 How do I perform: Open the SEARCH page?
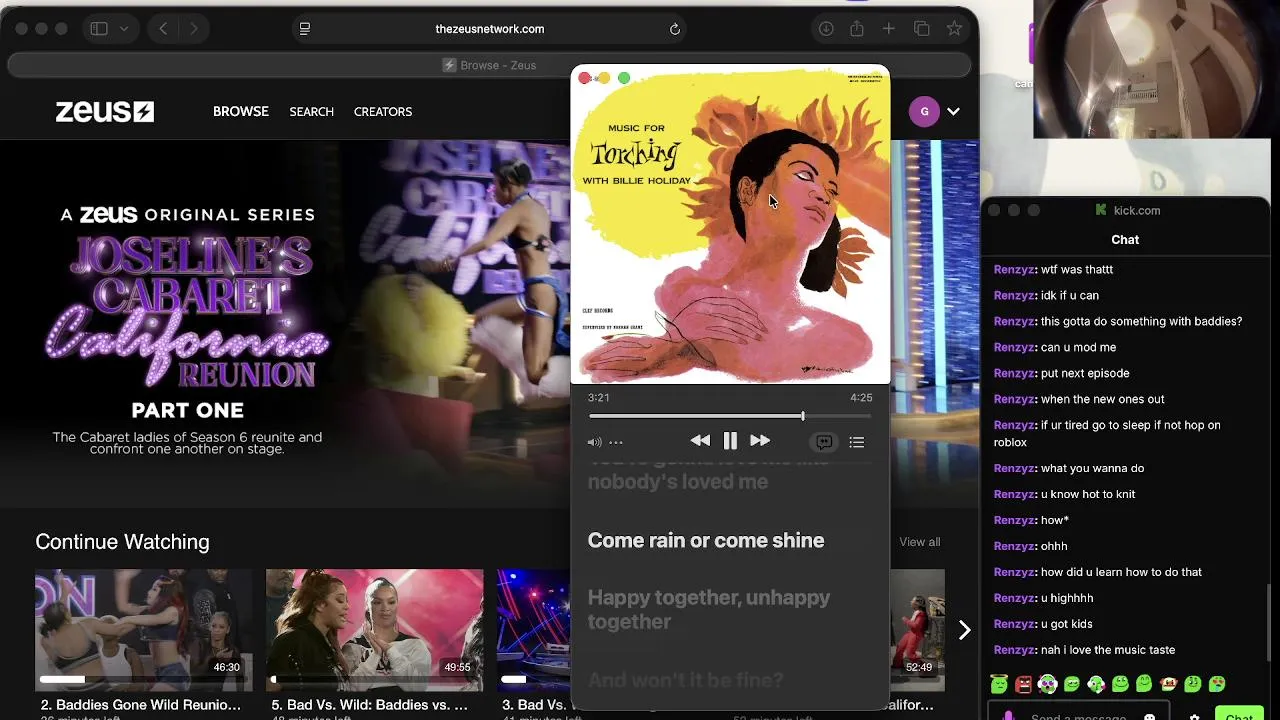click(312, 111)
